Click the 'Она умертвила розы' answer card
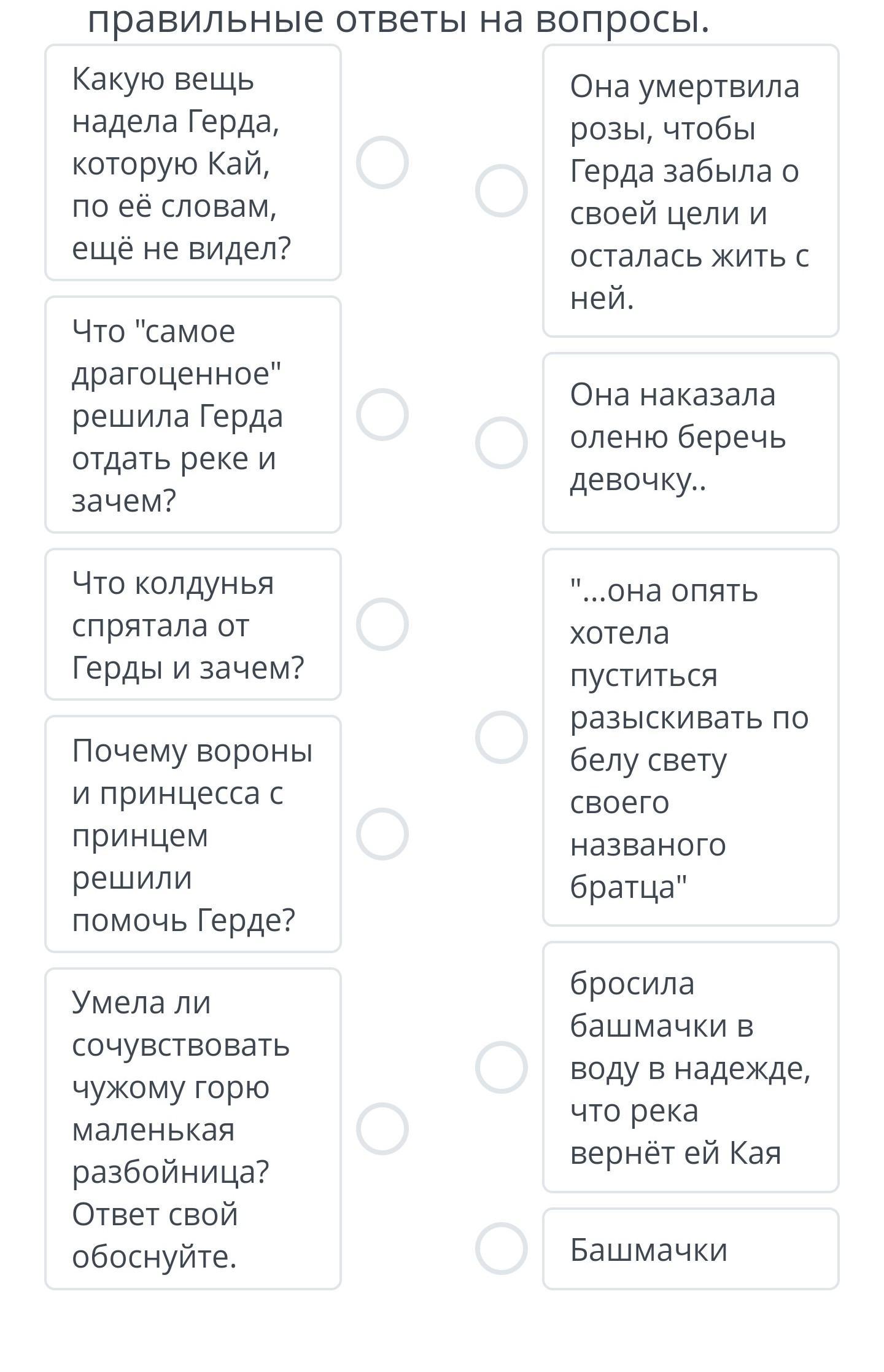 (x=691, y=191)
